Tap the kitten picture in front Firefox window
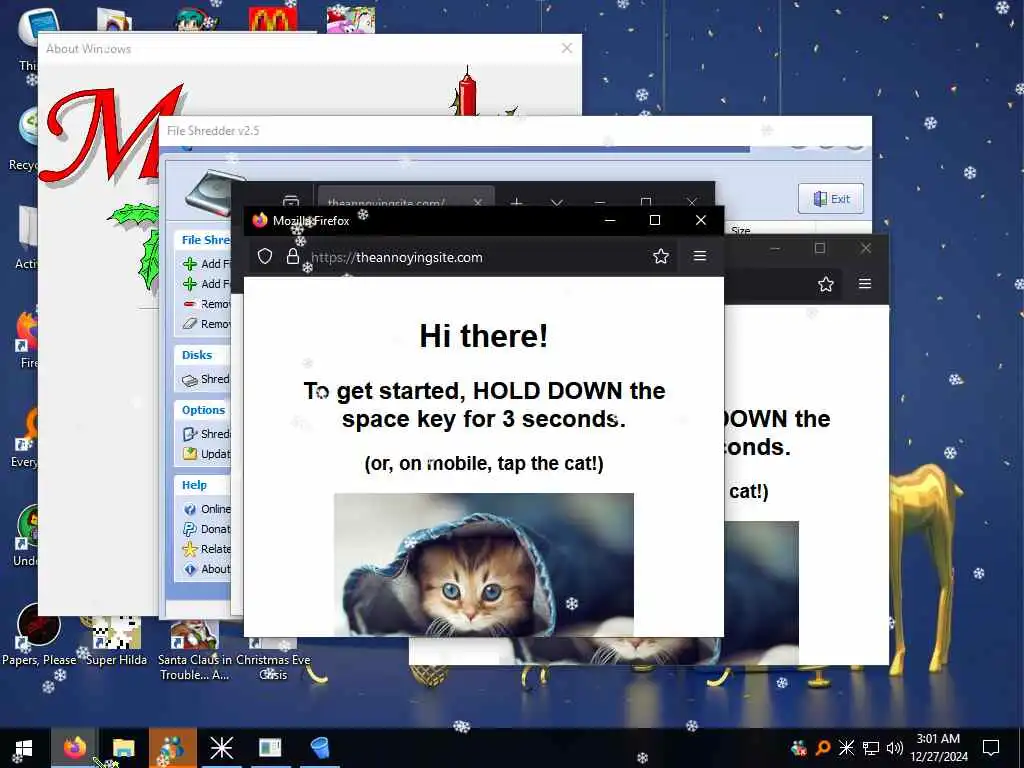Image resolution: width=1024 pixels, height=768 pixels. click(x=483, y=564)
